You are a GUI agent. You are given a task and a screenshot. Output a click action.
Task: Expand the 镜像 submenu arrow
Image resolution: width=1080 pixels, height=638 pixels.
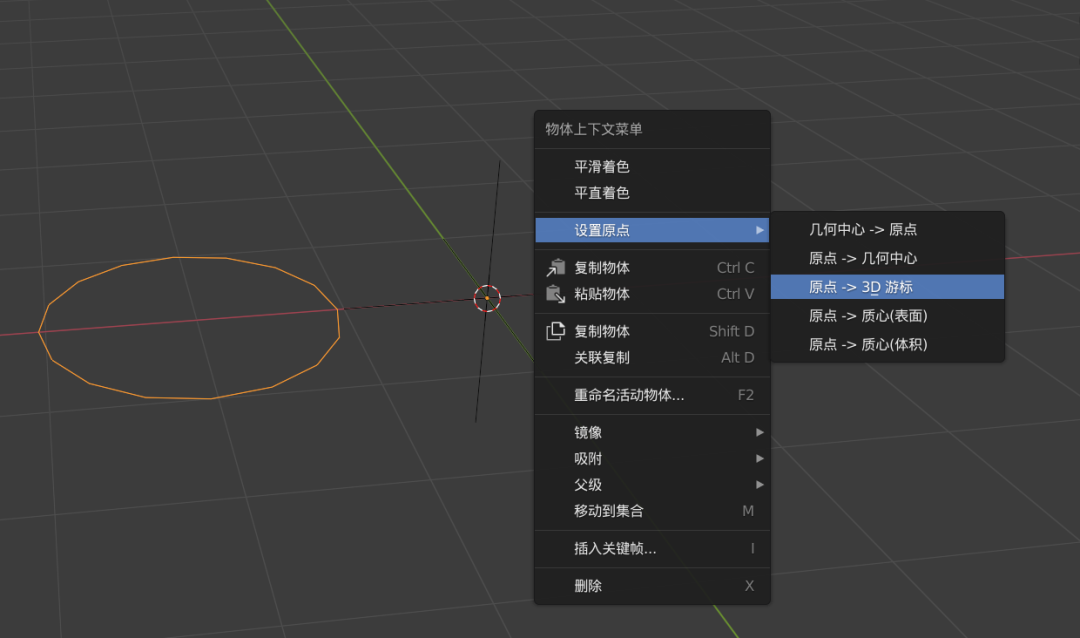pyautogui.click(x=760, y=432)
